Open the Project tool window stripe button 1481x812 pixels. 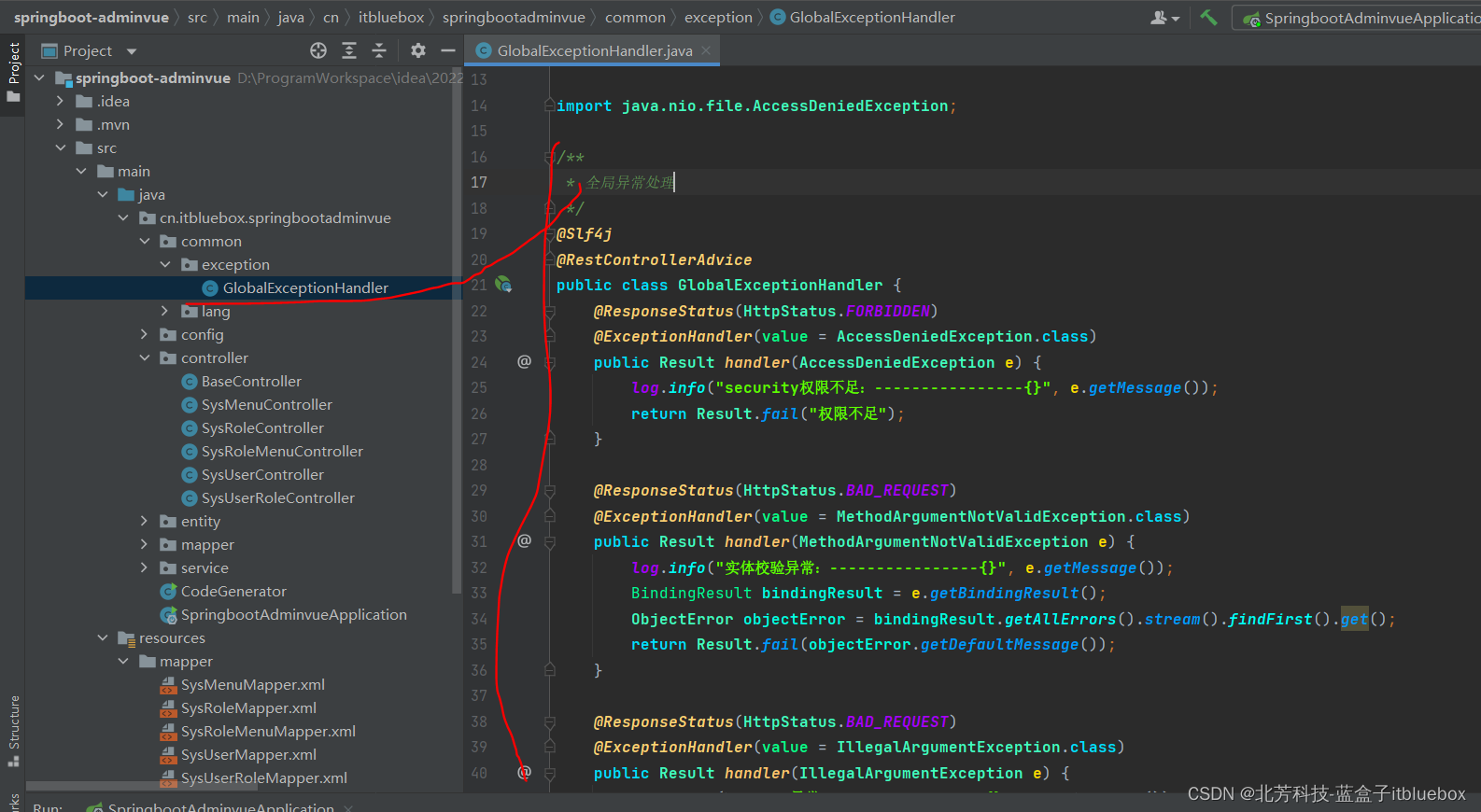coord(13,73)
